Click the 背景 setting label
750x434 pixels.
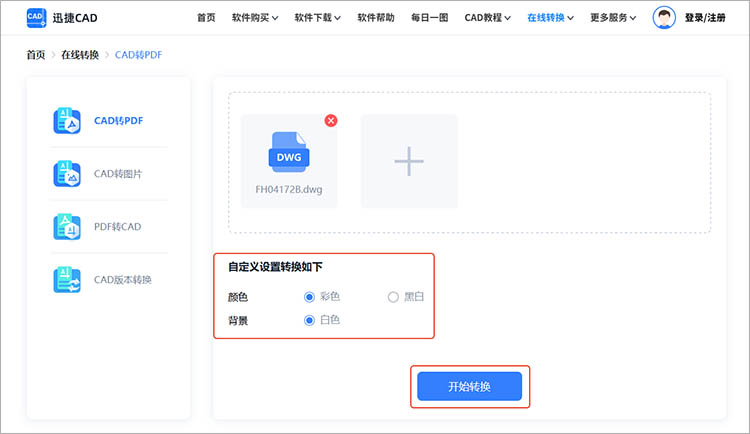tap(238, 320)
